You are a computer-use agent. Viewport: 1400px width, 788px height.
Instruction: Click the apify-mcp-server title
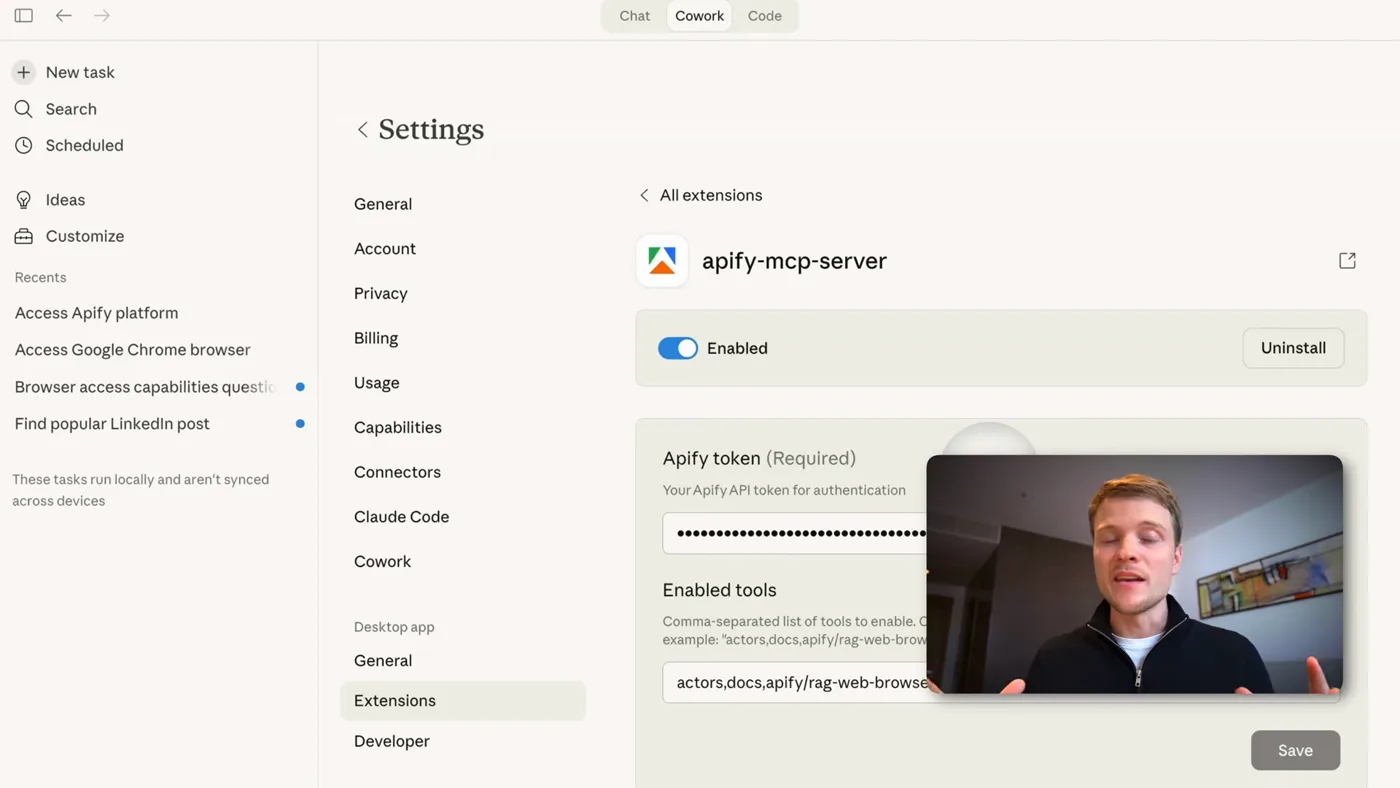(x=794, y=261)
